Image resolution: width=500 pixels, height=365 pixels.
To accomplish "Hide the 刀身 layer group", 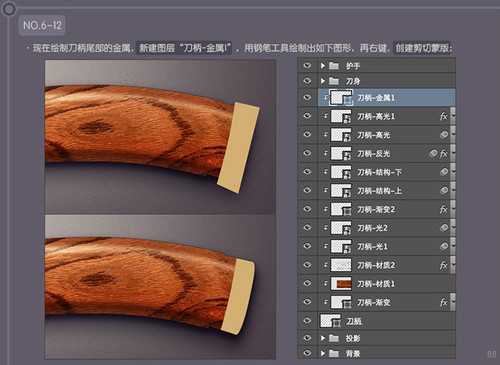I will [307, 81].
